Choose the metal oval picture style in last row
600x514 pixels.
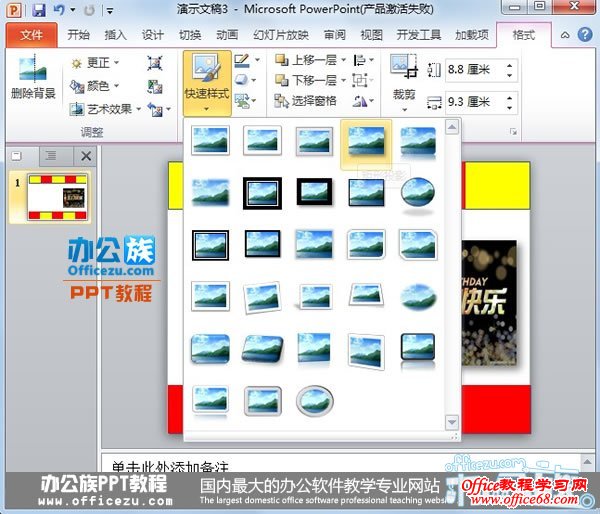point(315,400)
